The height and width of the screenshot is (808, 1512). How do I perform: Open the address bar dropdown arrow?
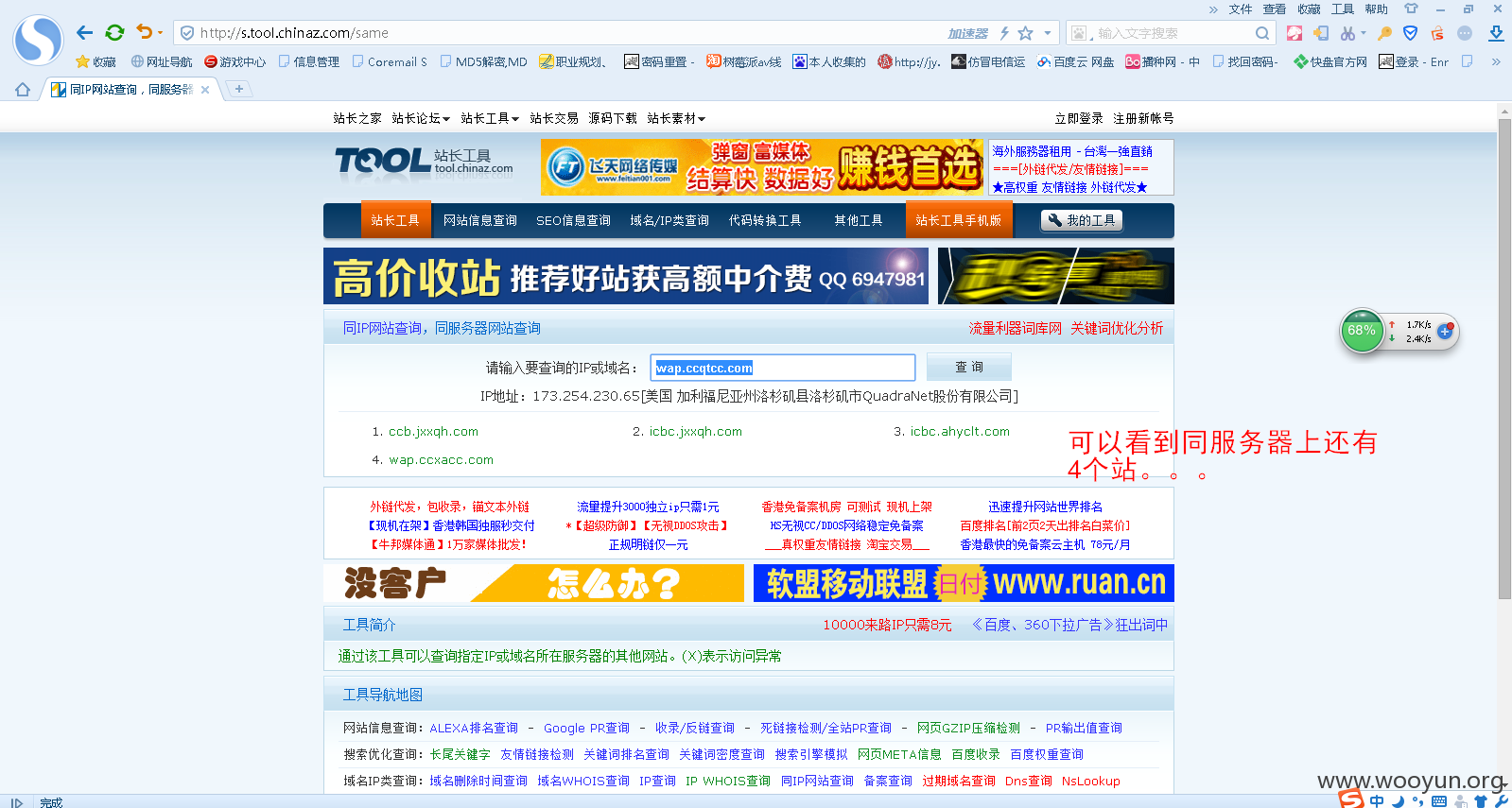pyautogui.click(x=1048, y=33)
